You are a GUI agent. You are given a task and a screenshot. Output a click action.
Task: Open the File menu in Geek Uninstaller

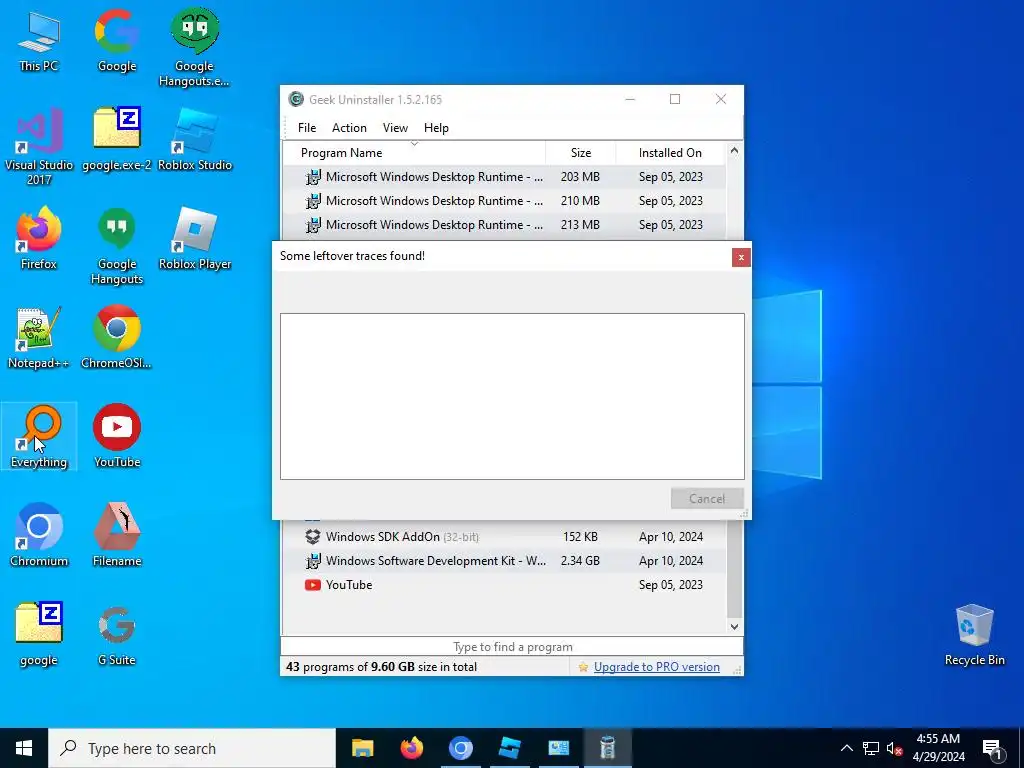[307, 128]
